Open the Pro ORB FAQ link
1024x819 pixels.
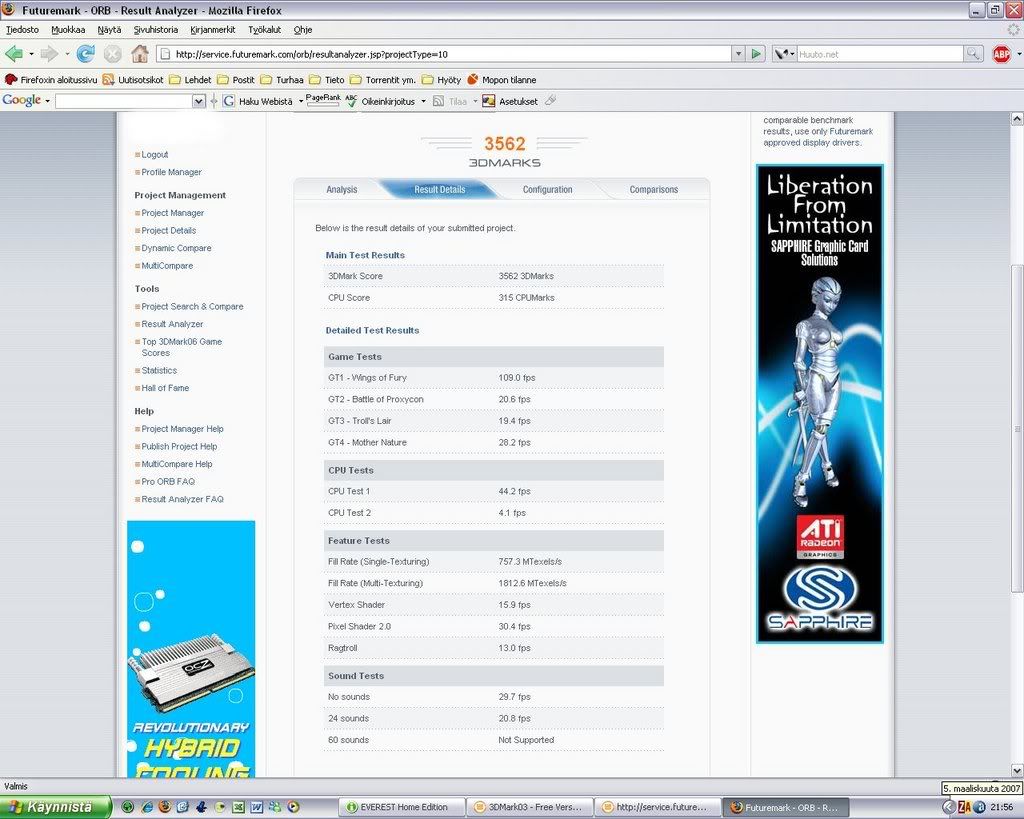[168, 481]
